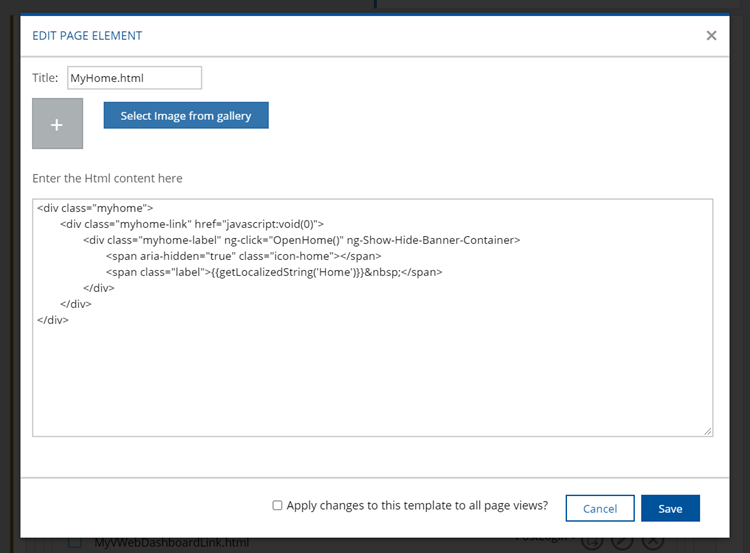Screen dimensions: 750x553
Task: Click the myhome-link href code line
Action: click(x=192, y=224)
